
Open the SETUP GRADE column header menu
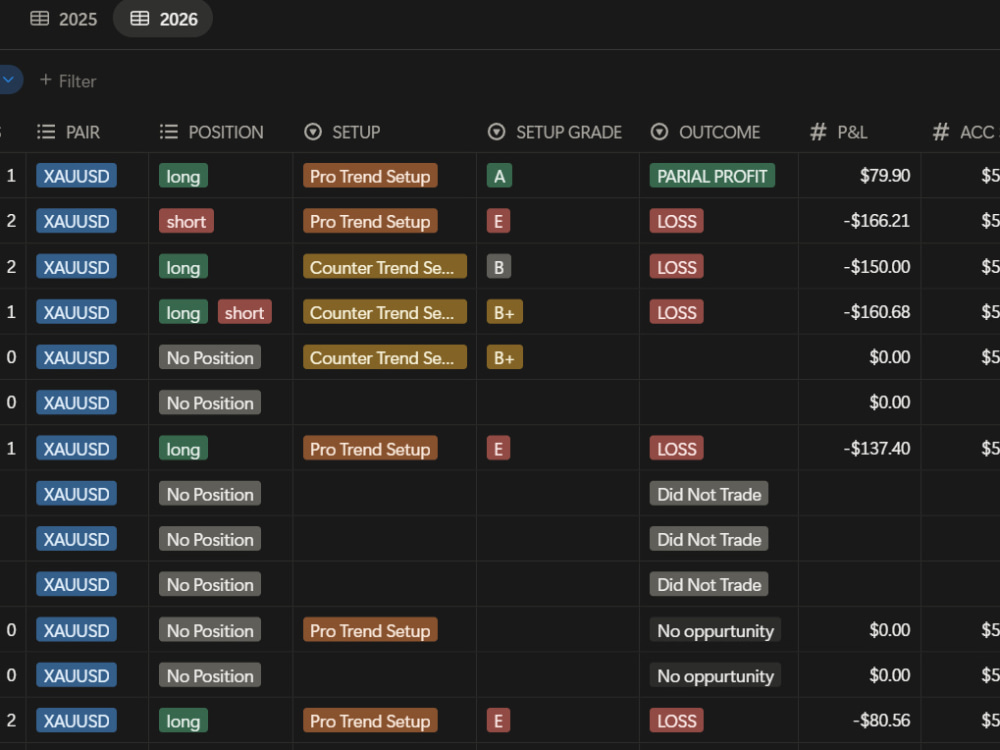coord(555,132)
